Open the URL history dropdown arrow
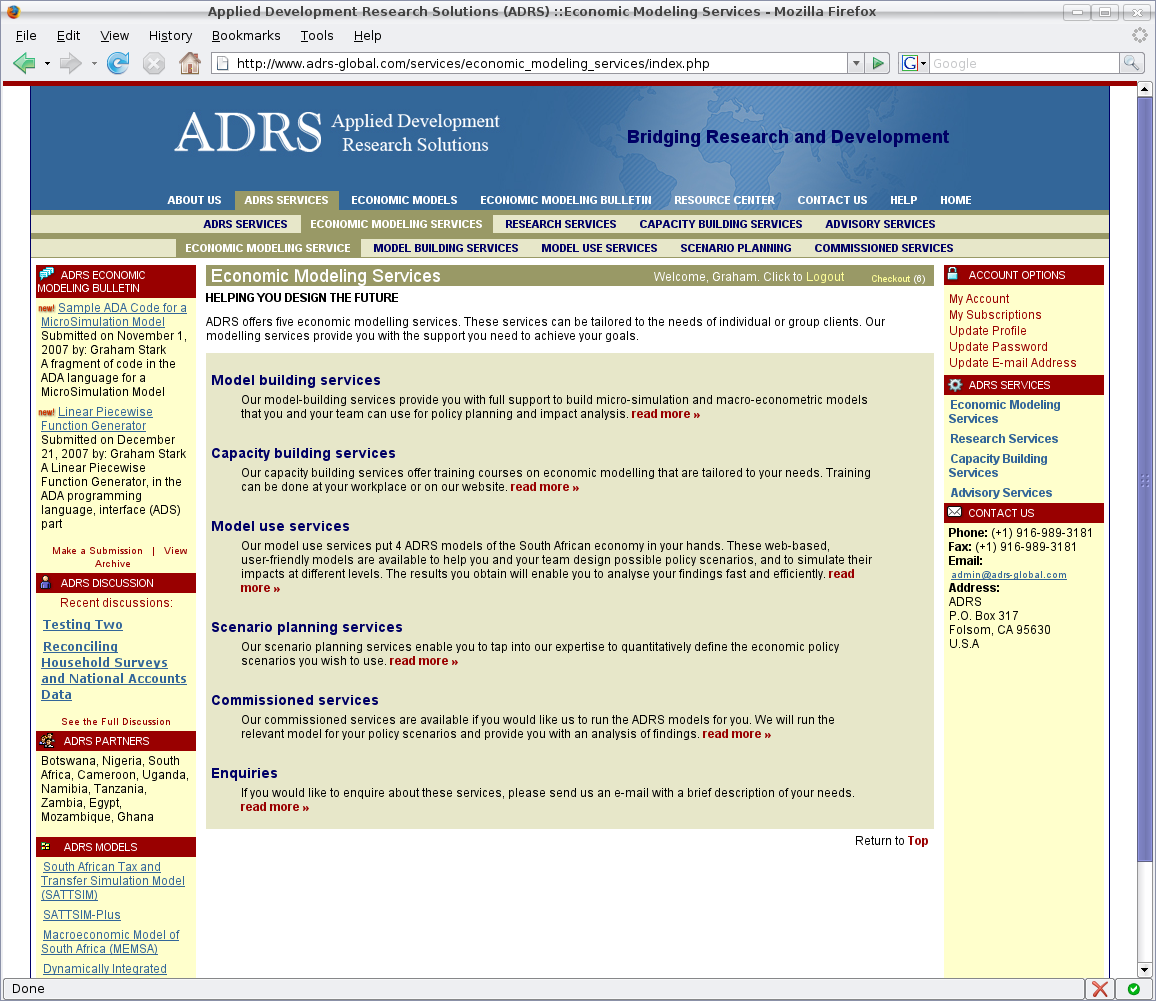The image size is (1156, 1001). 855,63
